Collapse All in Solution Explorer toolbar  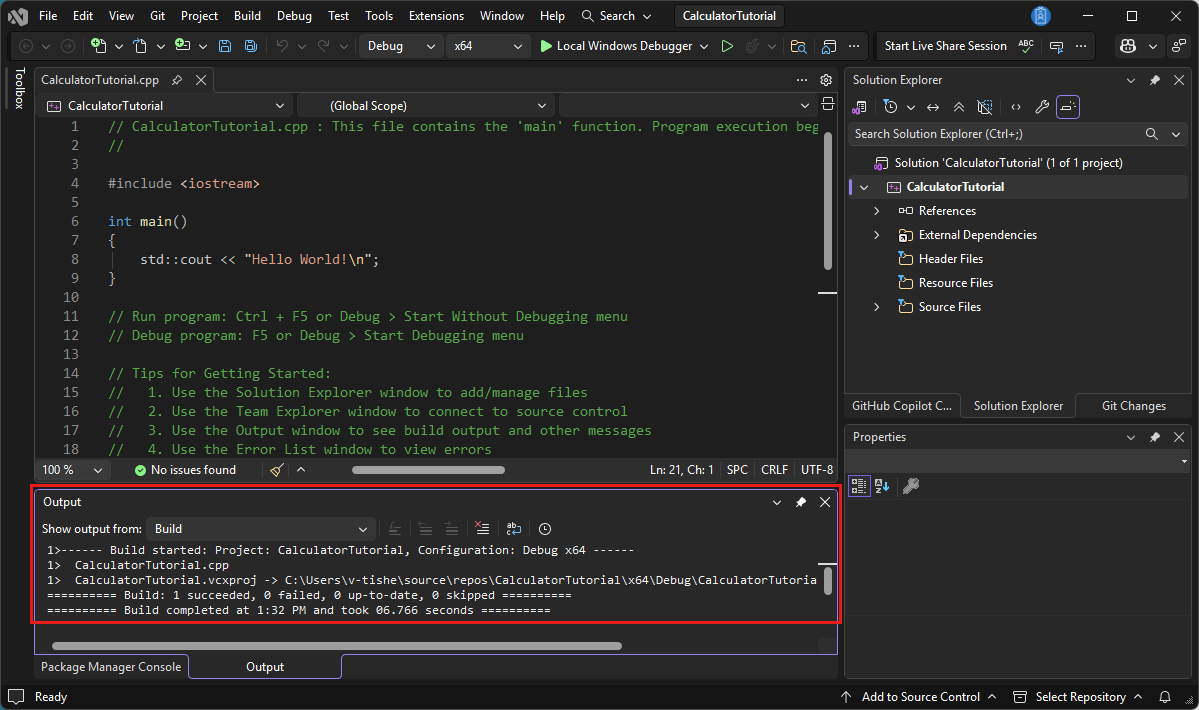(959, 107)
